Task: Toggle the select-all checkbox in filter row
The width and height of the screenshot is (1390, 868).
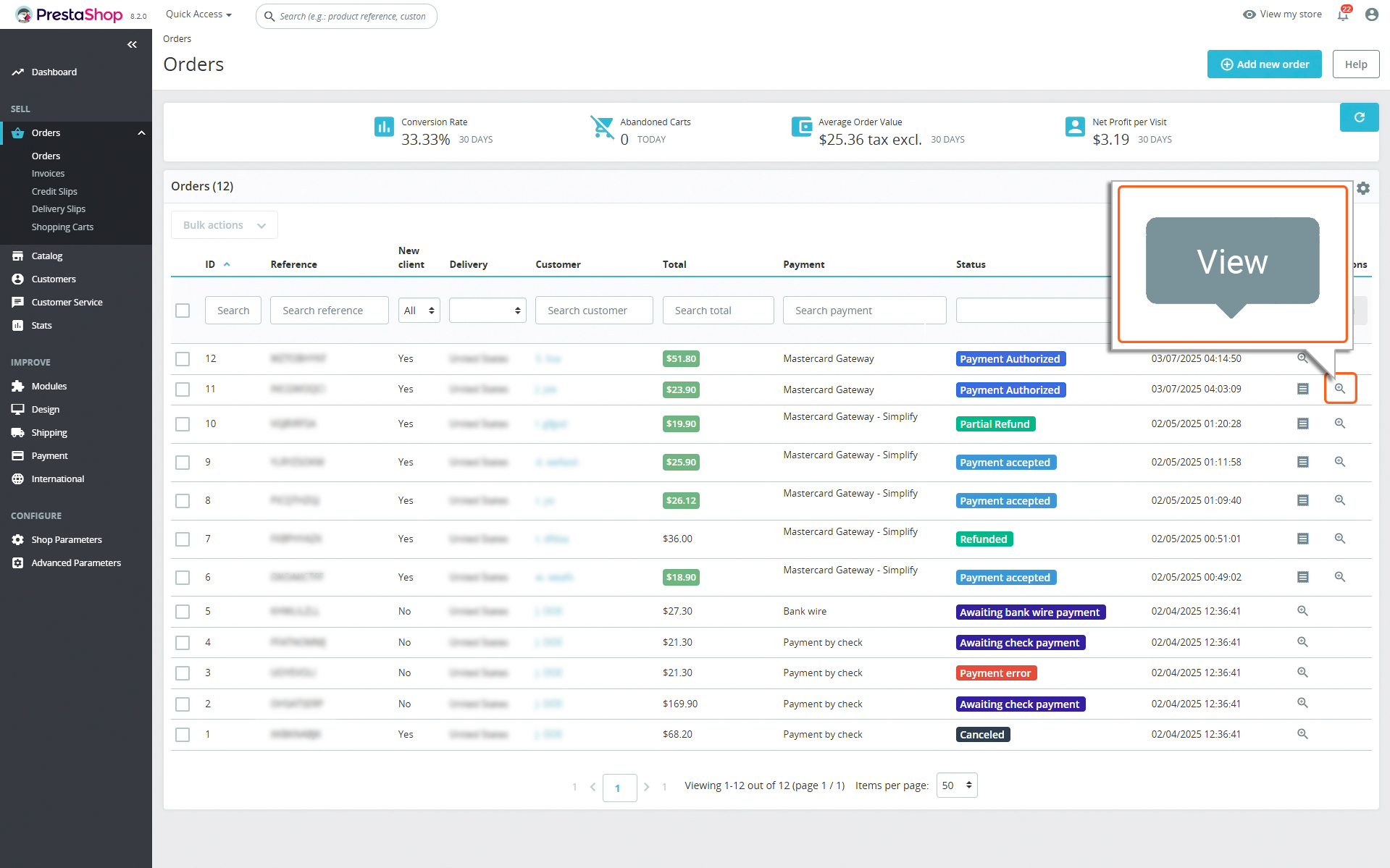Action: pyautogui.click(x=183, y=311)
